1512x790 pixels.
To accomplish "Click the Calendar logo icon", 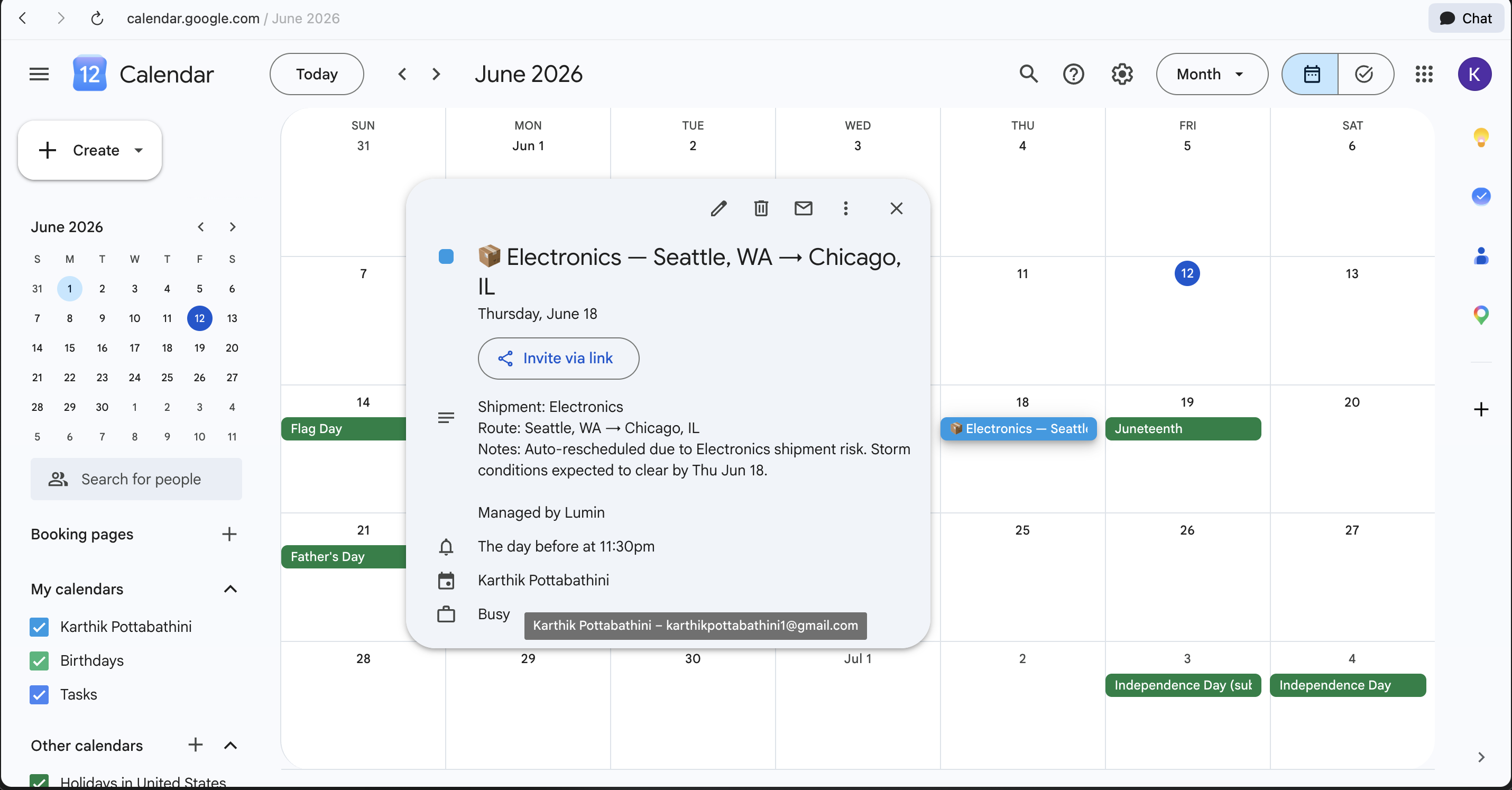I will tap(89, 74).
